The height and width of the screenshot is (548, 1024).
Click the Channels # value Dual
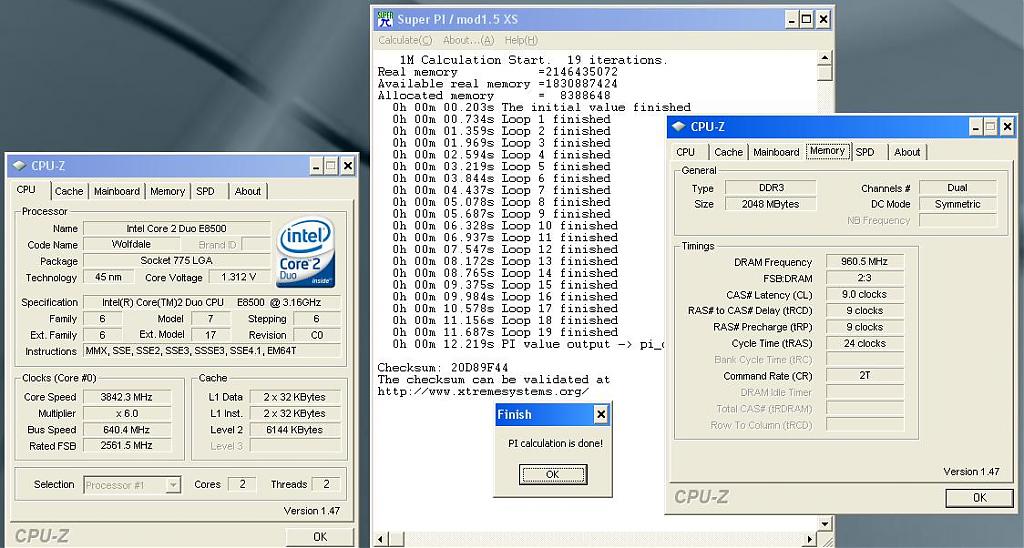tap(957, 188)
